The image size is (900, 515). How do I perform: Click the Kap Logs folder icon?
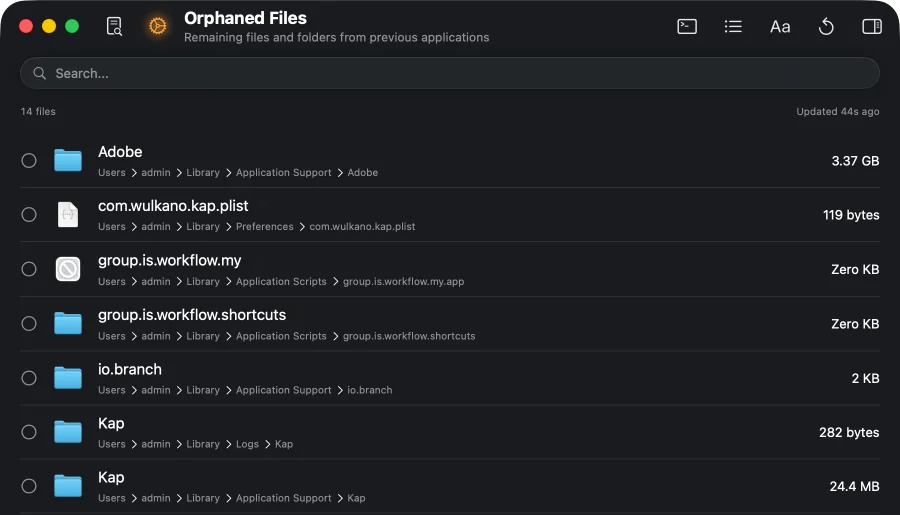pyautogui.click(x=68, y=432)
